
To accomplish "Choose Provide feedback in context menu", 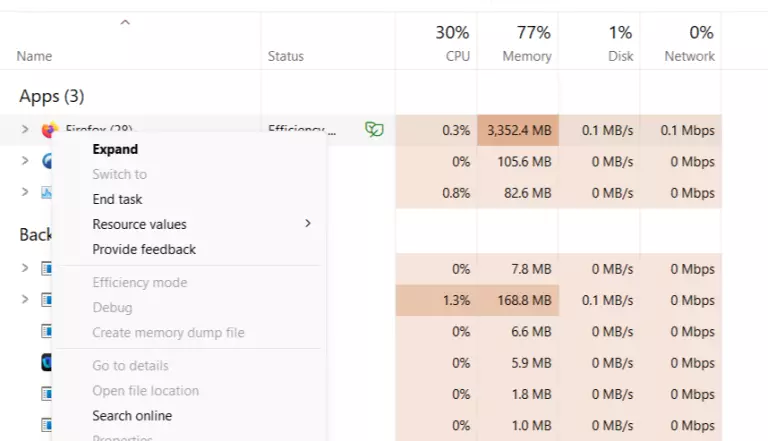I will (144, 249).
